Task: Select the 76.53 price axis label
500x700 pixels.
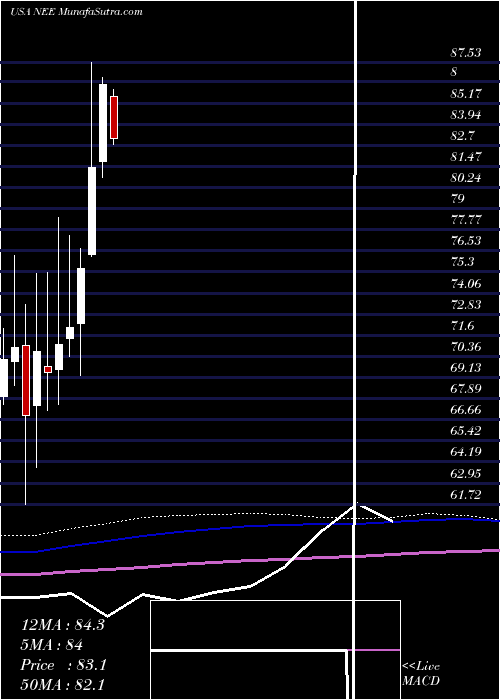Action: [x=466, y=241]
